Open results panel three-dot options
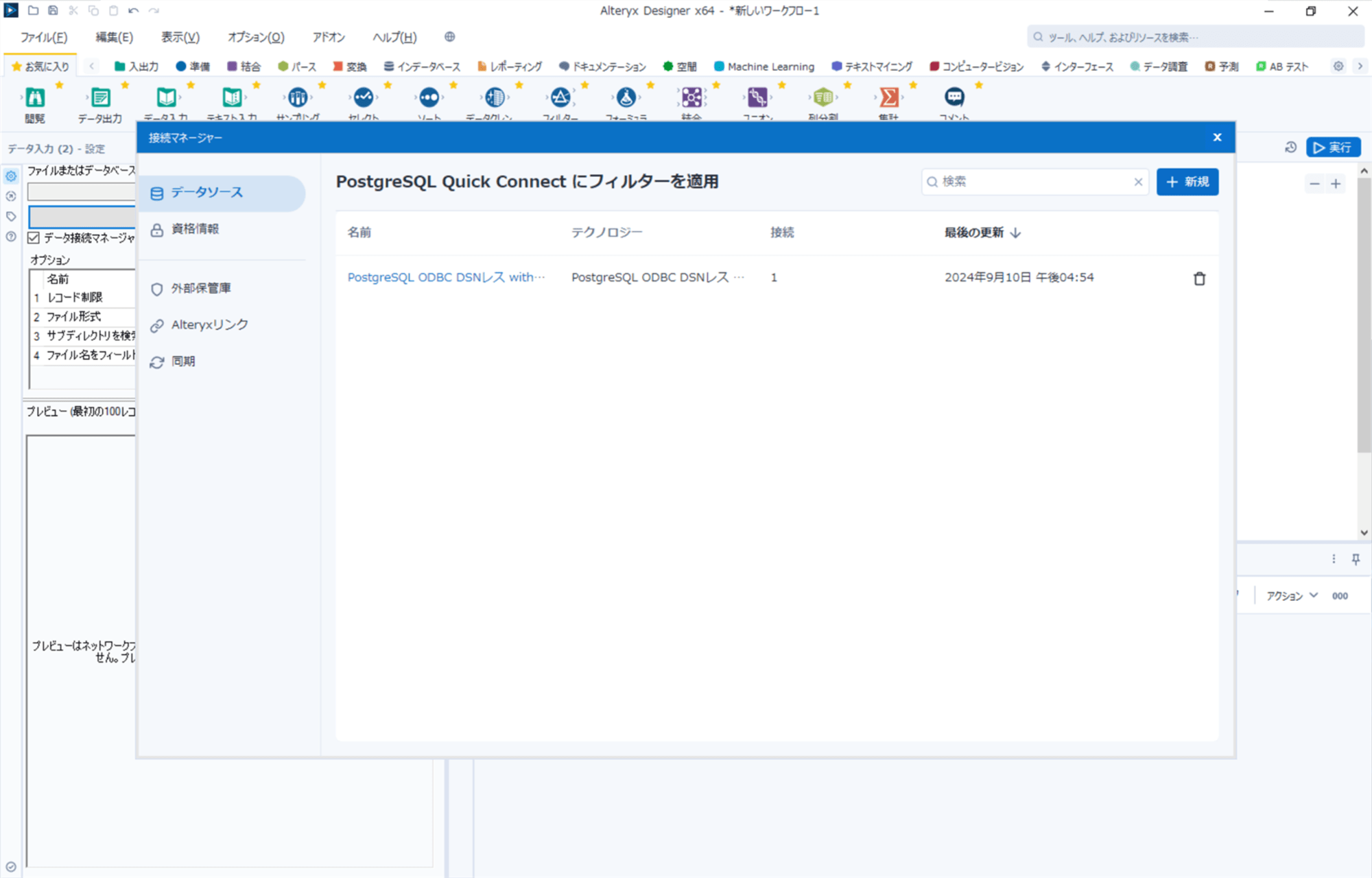 [x=1334, y=559]
